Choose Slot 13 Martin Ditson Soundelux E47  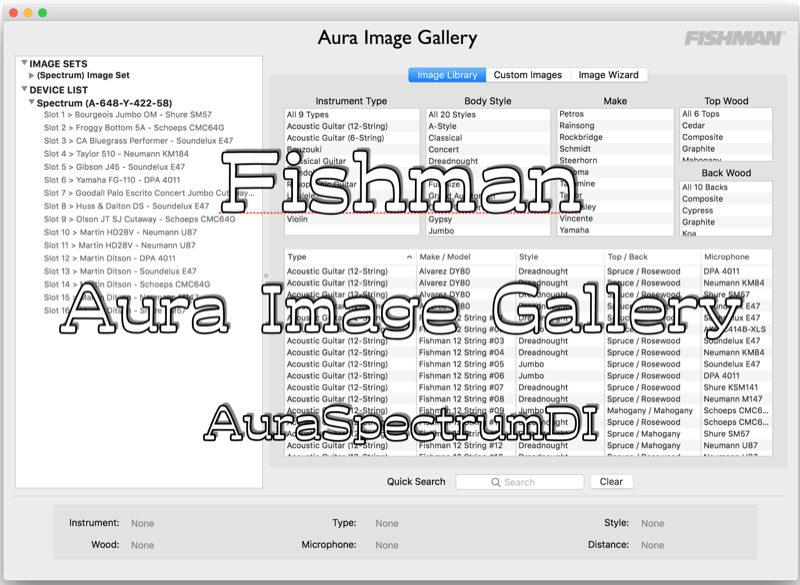(120, 271)
